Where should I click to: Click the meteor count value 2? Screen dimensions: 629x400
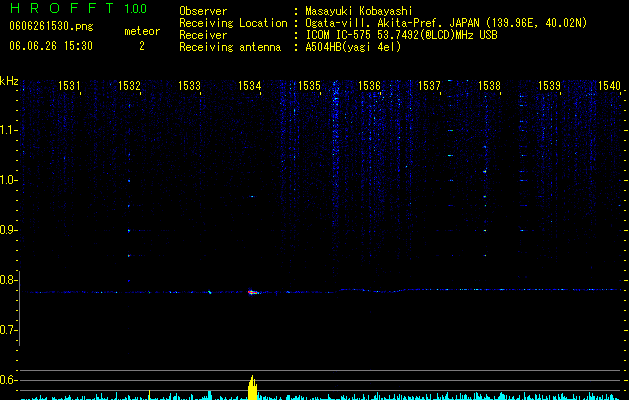point(142,46)
